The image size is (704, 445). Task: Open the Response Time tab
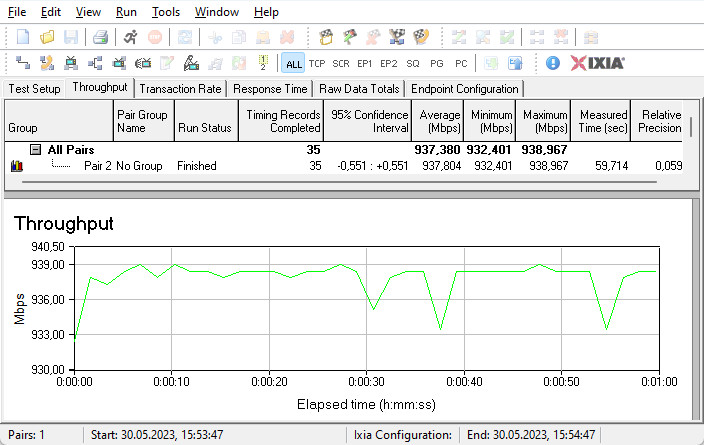click(270, 89)
